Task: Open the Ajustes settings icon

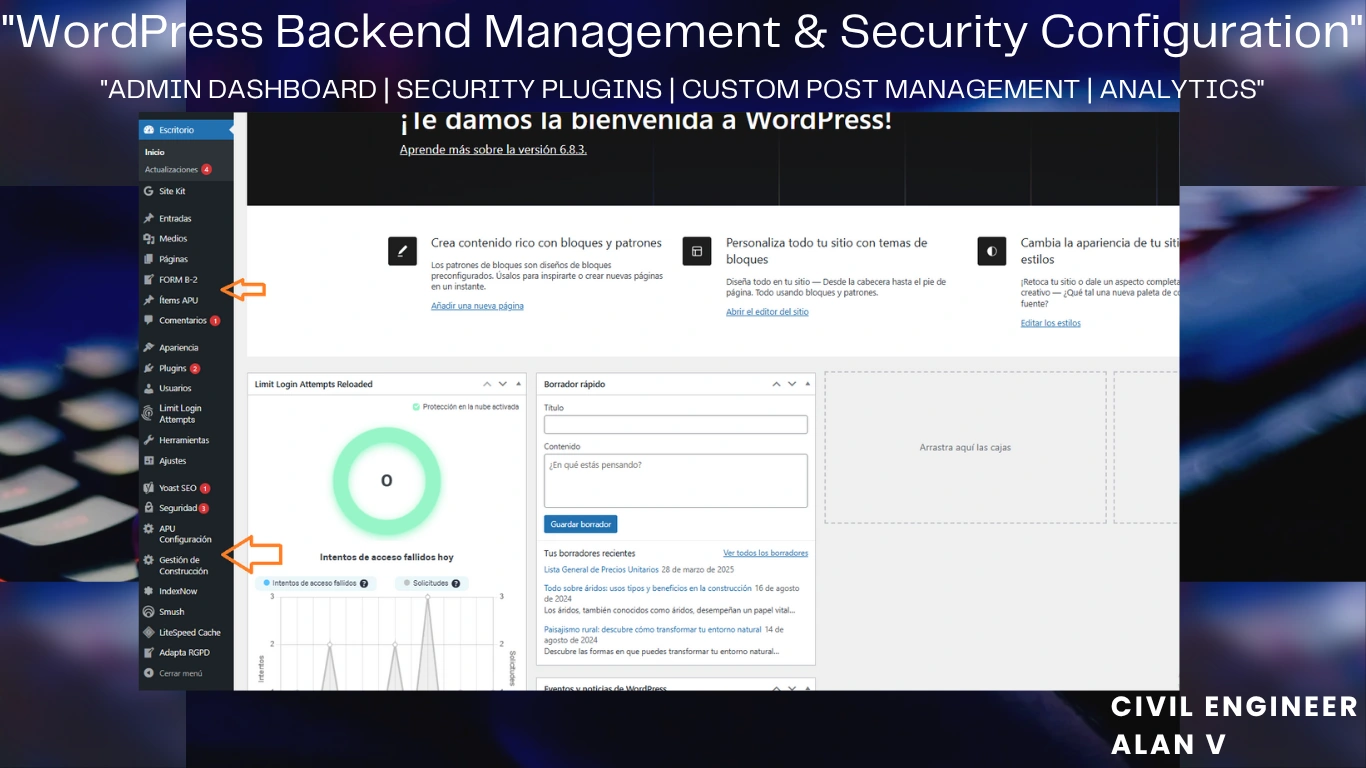Action: click(x=149, y=461)
